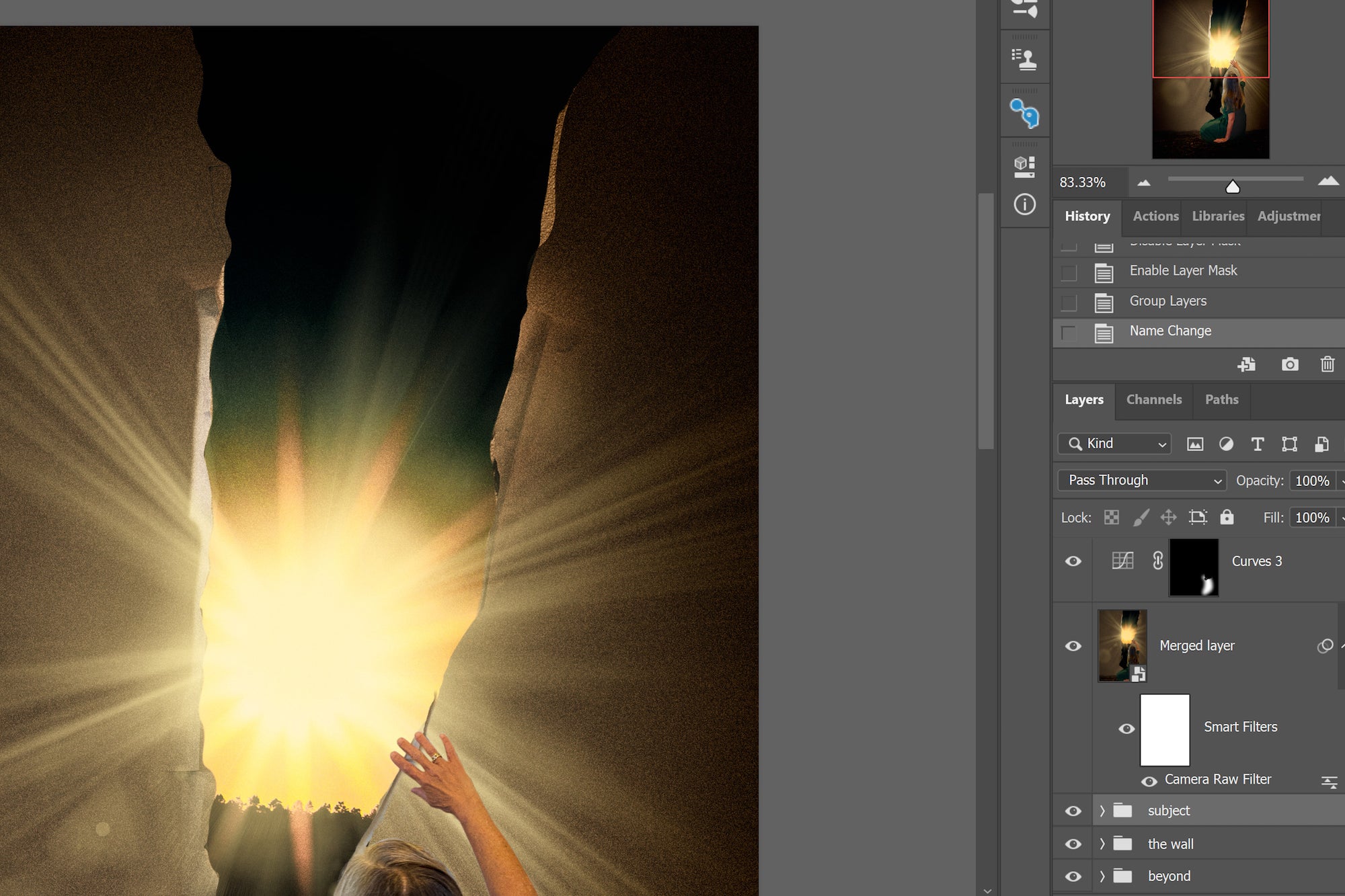This screenshot has width=1345, height=896.
Task: Expand the beyond group
Action: pyautogui.click(x=1102, y=876)
